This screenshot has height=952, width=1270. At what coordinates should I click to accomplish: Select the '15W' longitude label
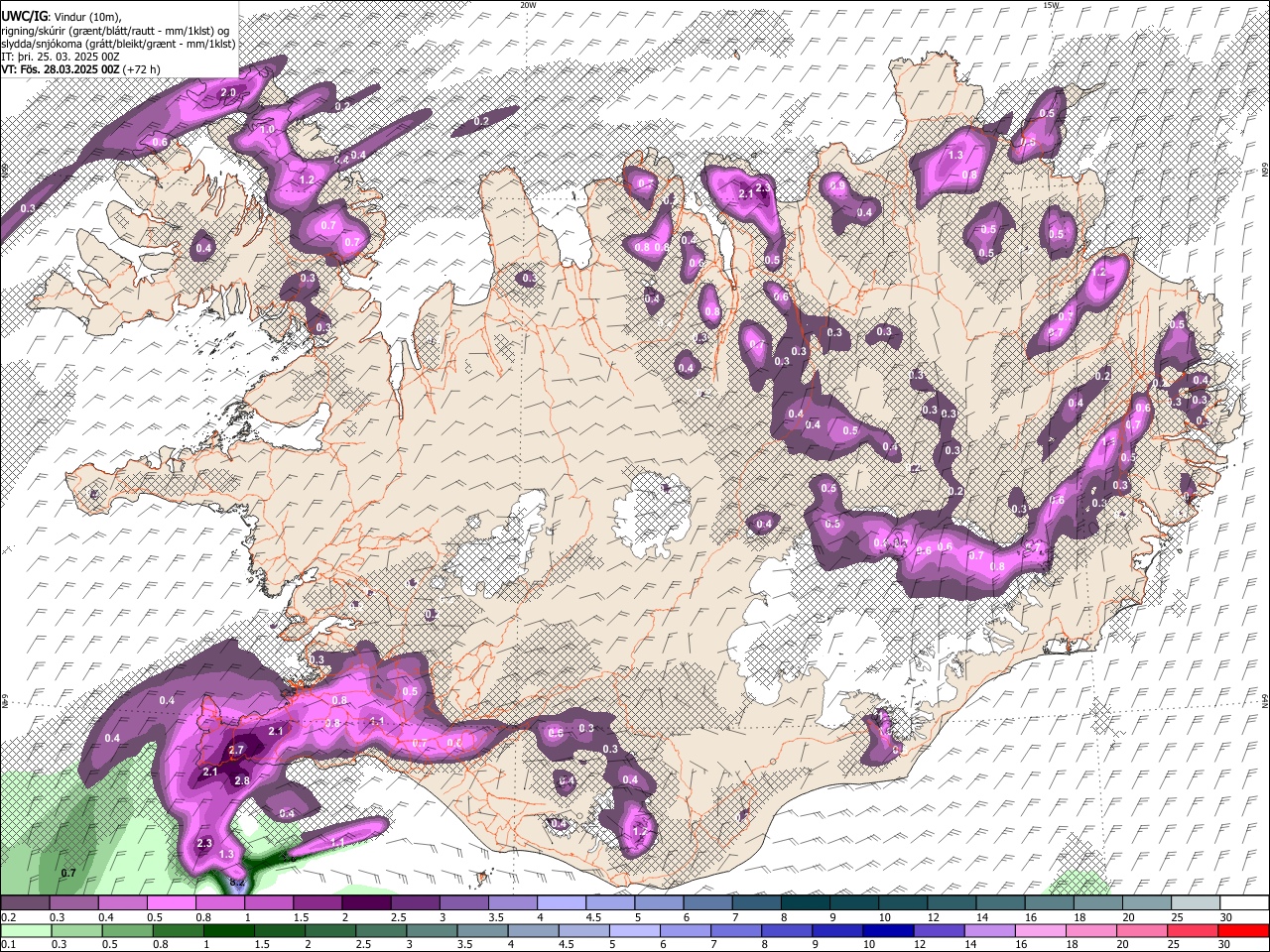click(1051, 5)
